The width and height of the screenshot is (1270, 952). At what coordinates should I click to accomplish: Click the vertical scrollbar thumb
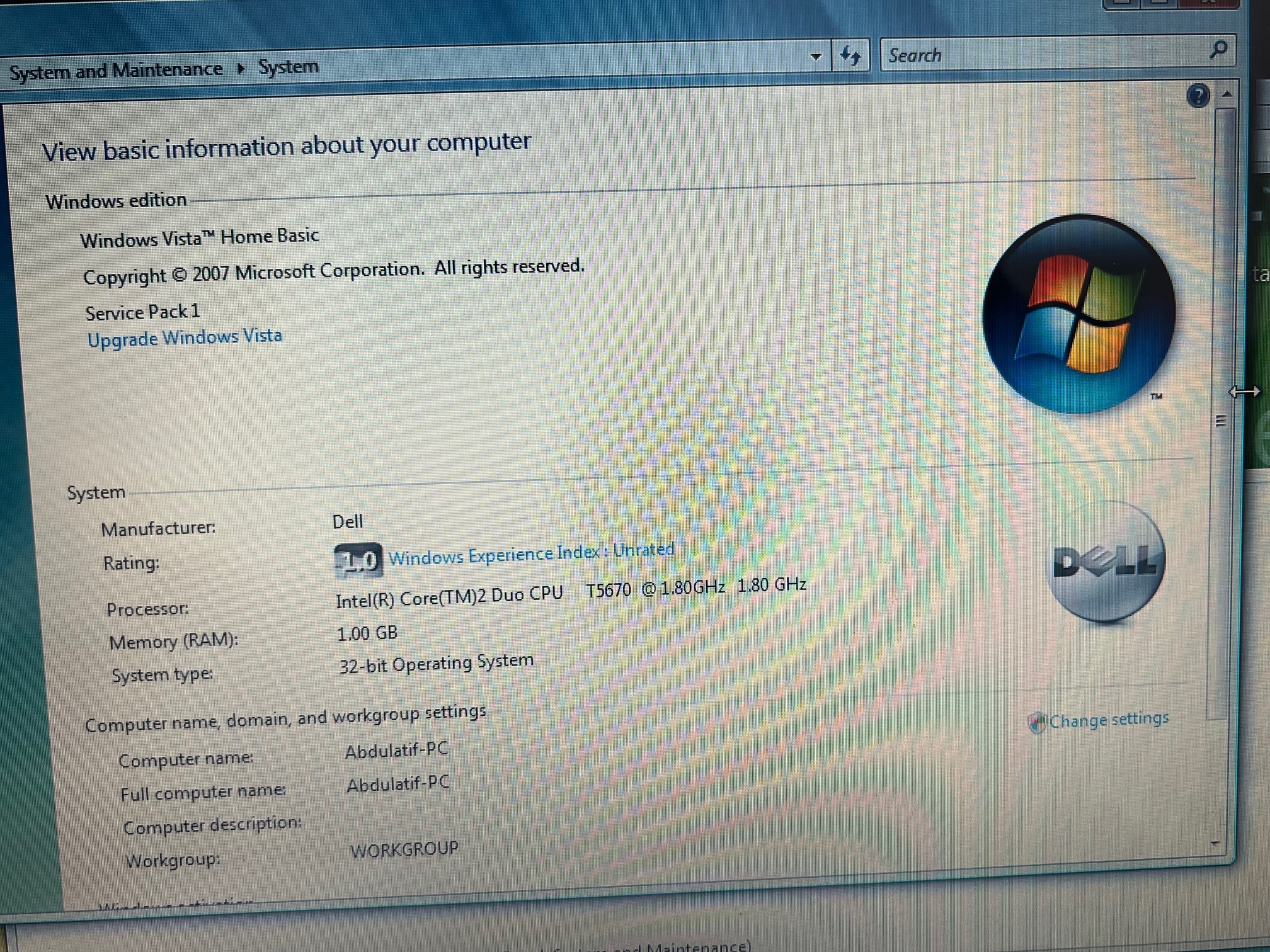click(x=1220, y=421)
